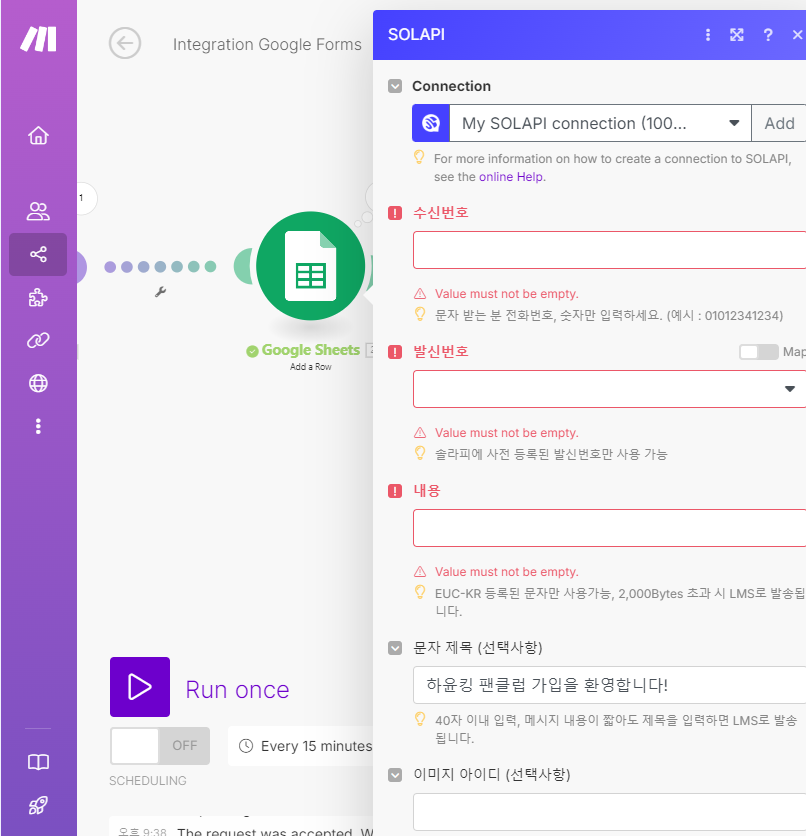Click the Run once play button
806x836 pixels.
tap(140, 687)
